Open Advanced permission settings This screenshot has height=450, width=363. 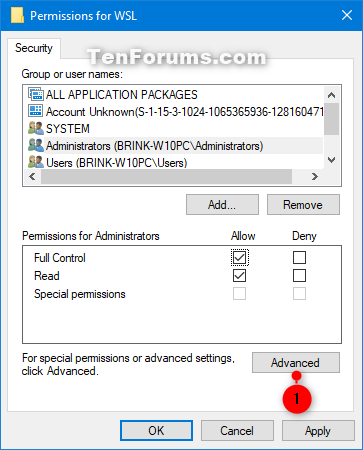[x=296, y=362]
